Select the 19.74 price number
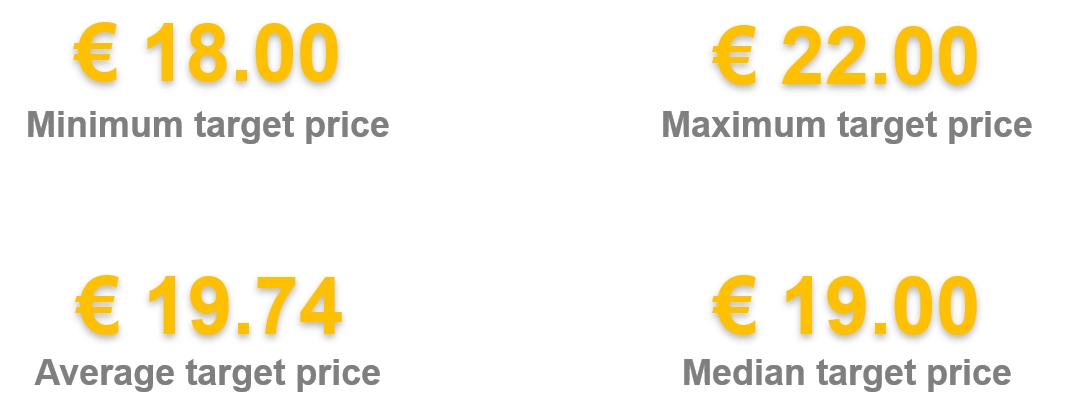 click(x=244, y=306)
